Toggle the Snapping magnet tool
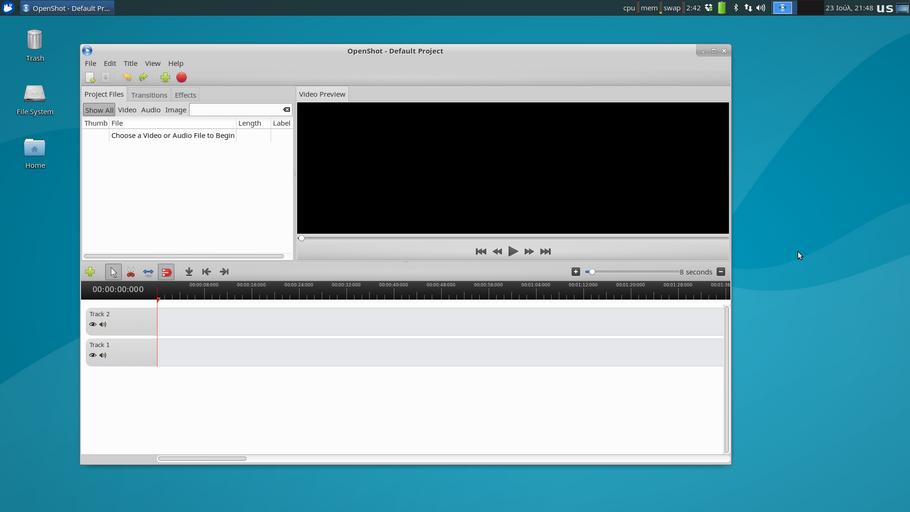This screenshot has height=512, width=910. [166, 272]
